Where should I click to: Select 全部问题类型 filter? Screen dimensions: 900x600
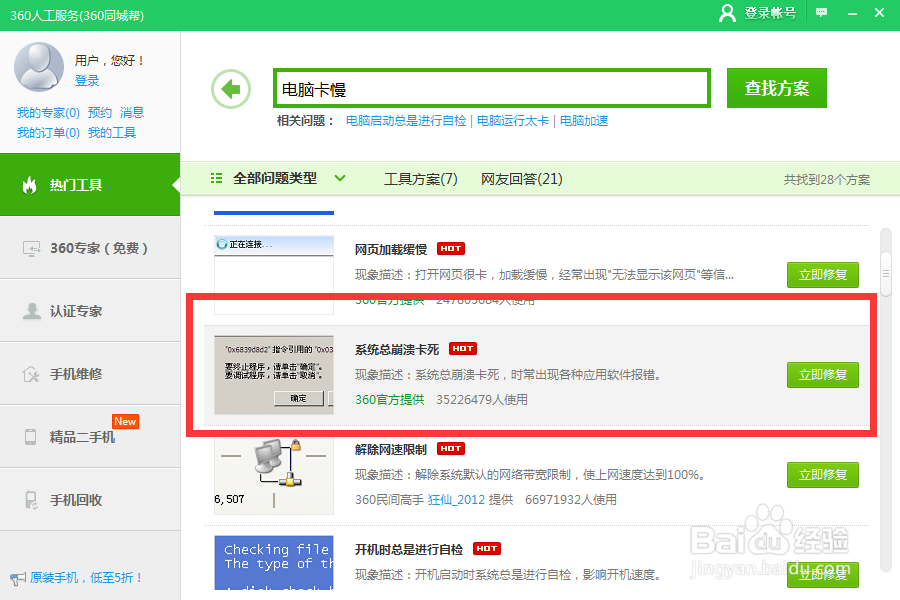[x=275, y=179]
